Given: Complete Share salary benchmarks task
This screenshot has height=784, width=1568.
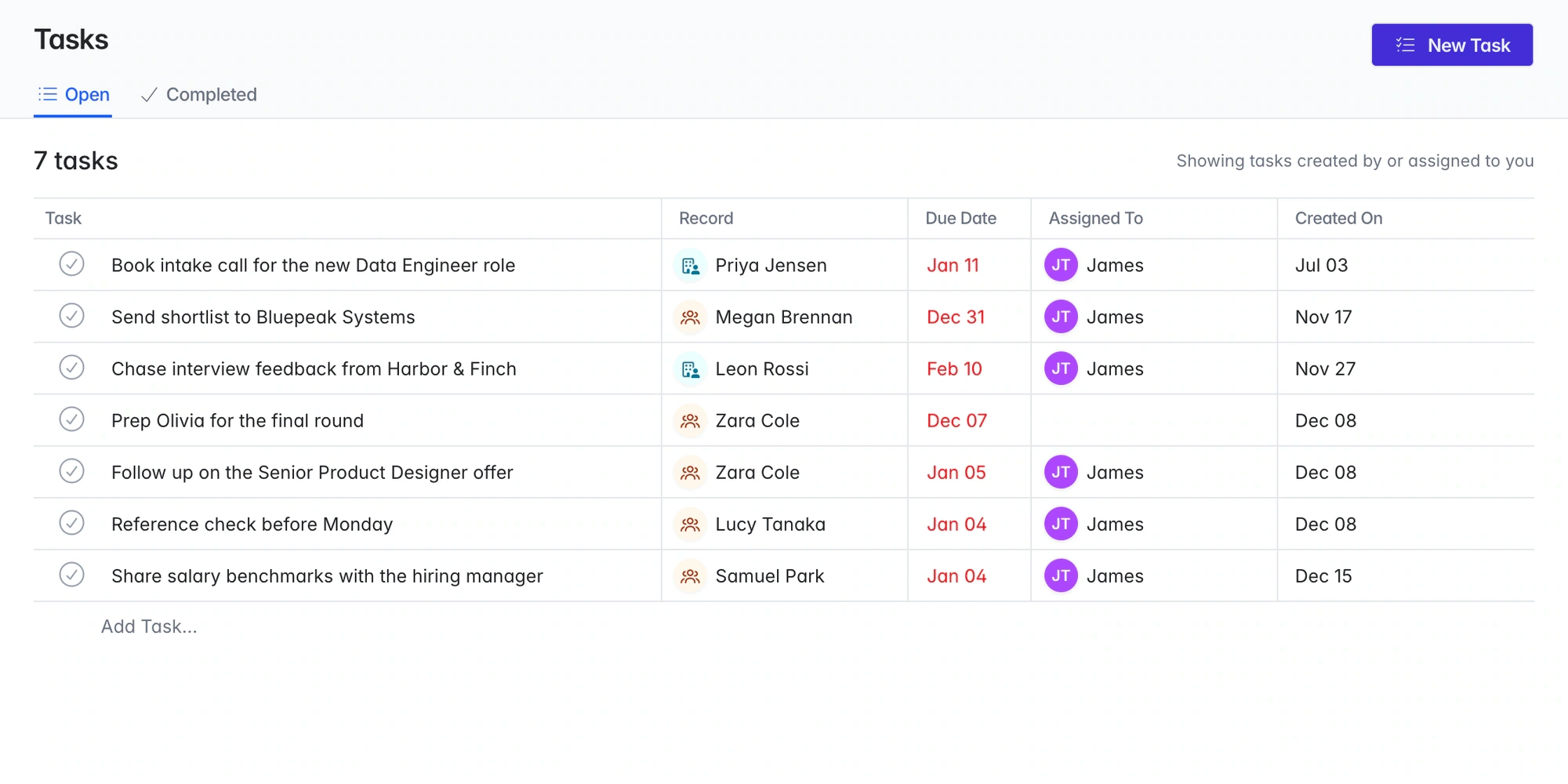Looking at the screenshot, I should pyautogui.click(x=71, y=575).
